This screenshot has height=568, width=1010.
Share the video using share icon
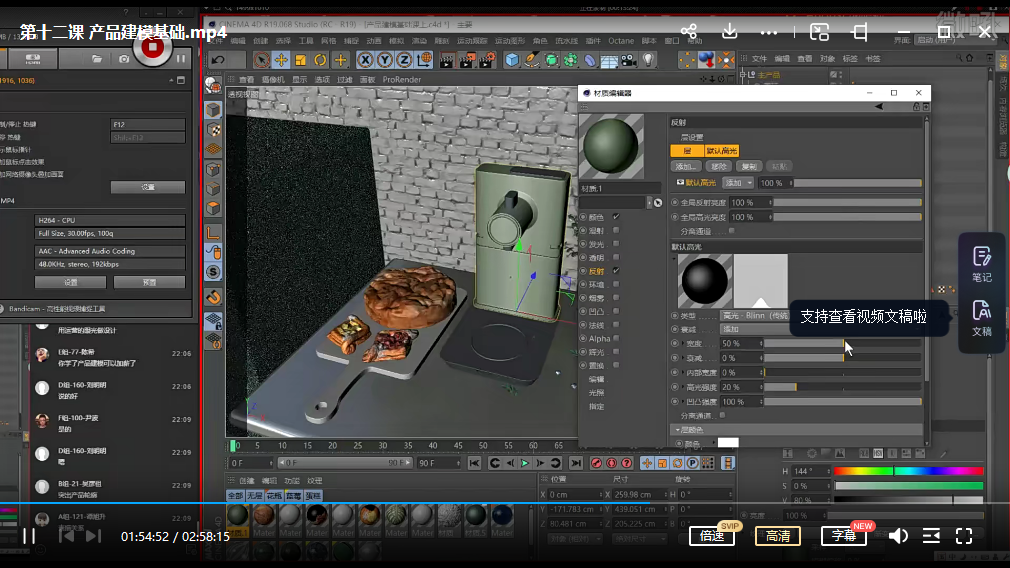pos(689,31)
